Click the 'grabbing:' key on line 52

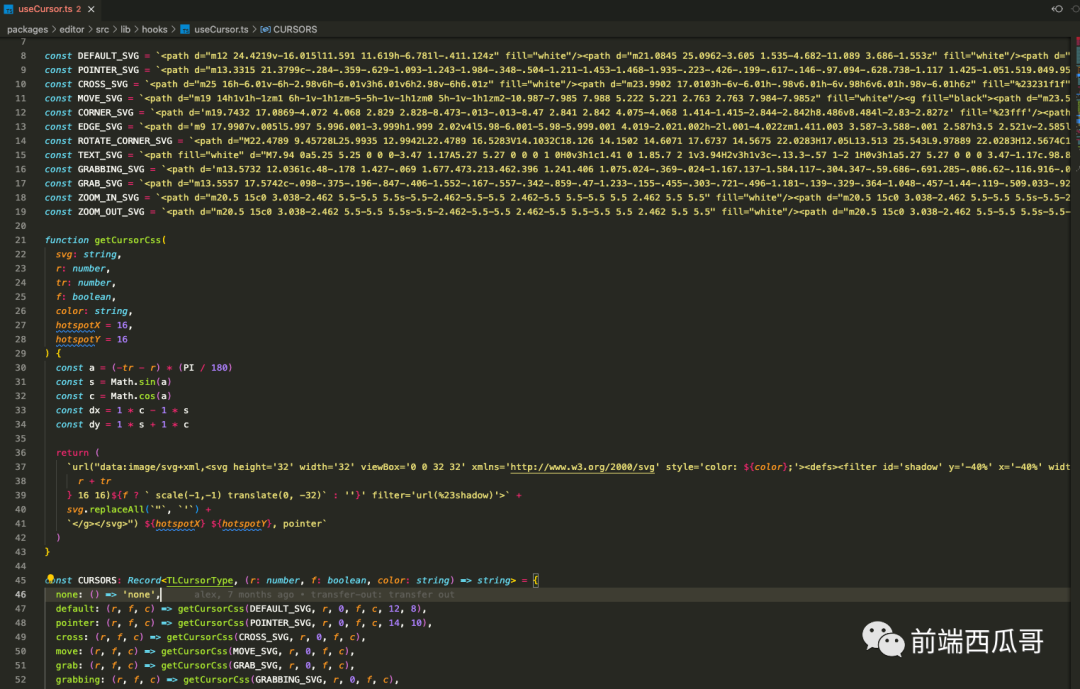pos(81,679)
